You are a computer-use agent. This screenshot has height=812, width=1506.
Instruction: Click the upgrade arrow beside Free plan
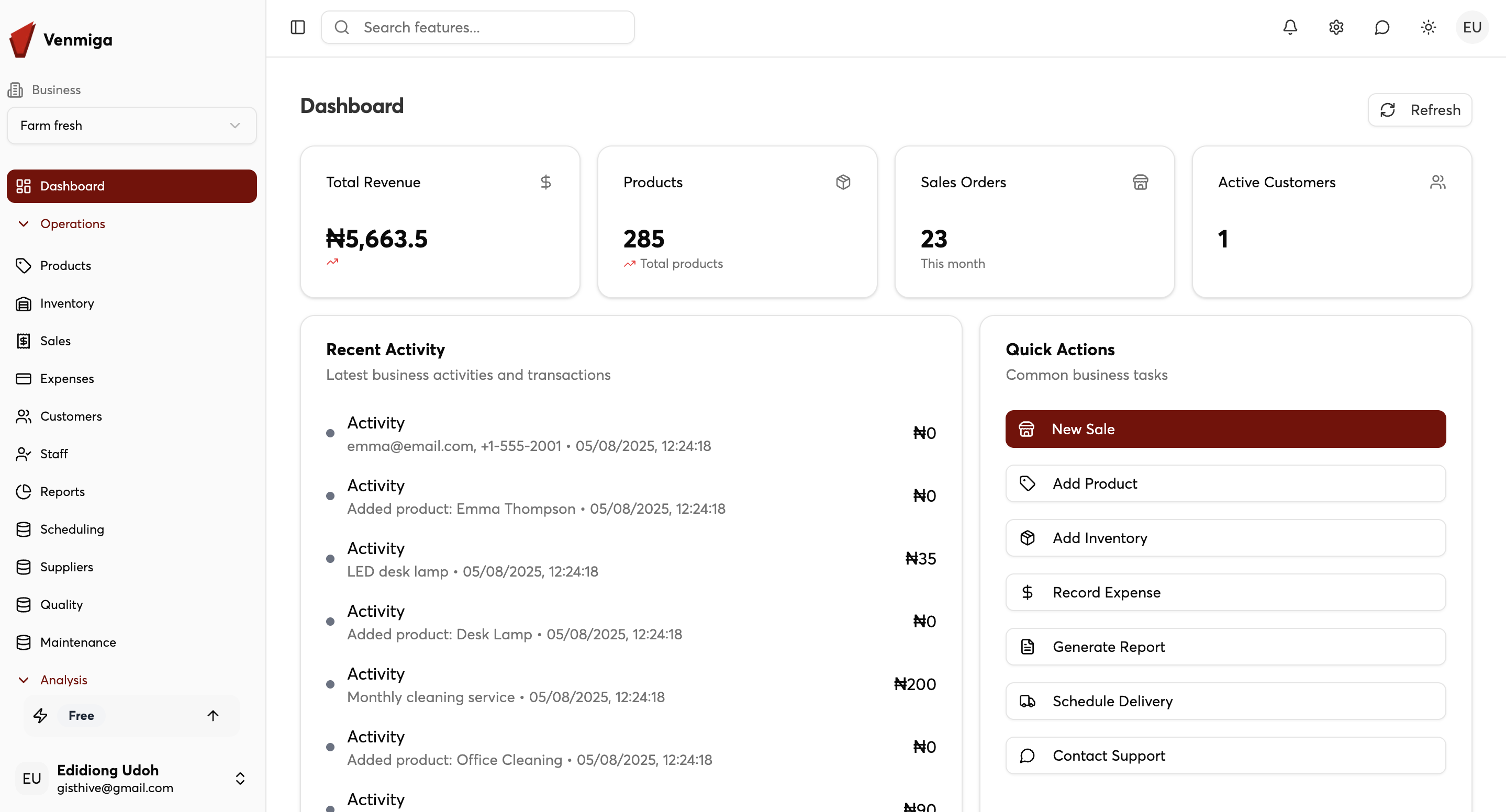[213, 715]
